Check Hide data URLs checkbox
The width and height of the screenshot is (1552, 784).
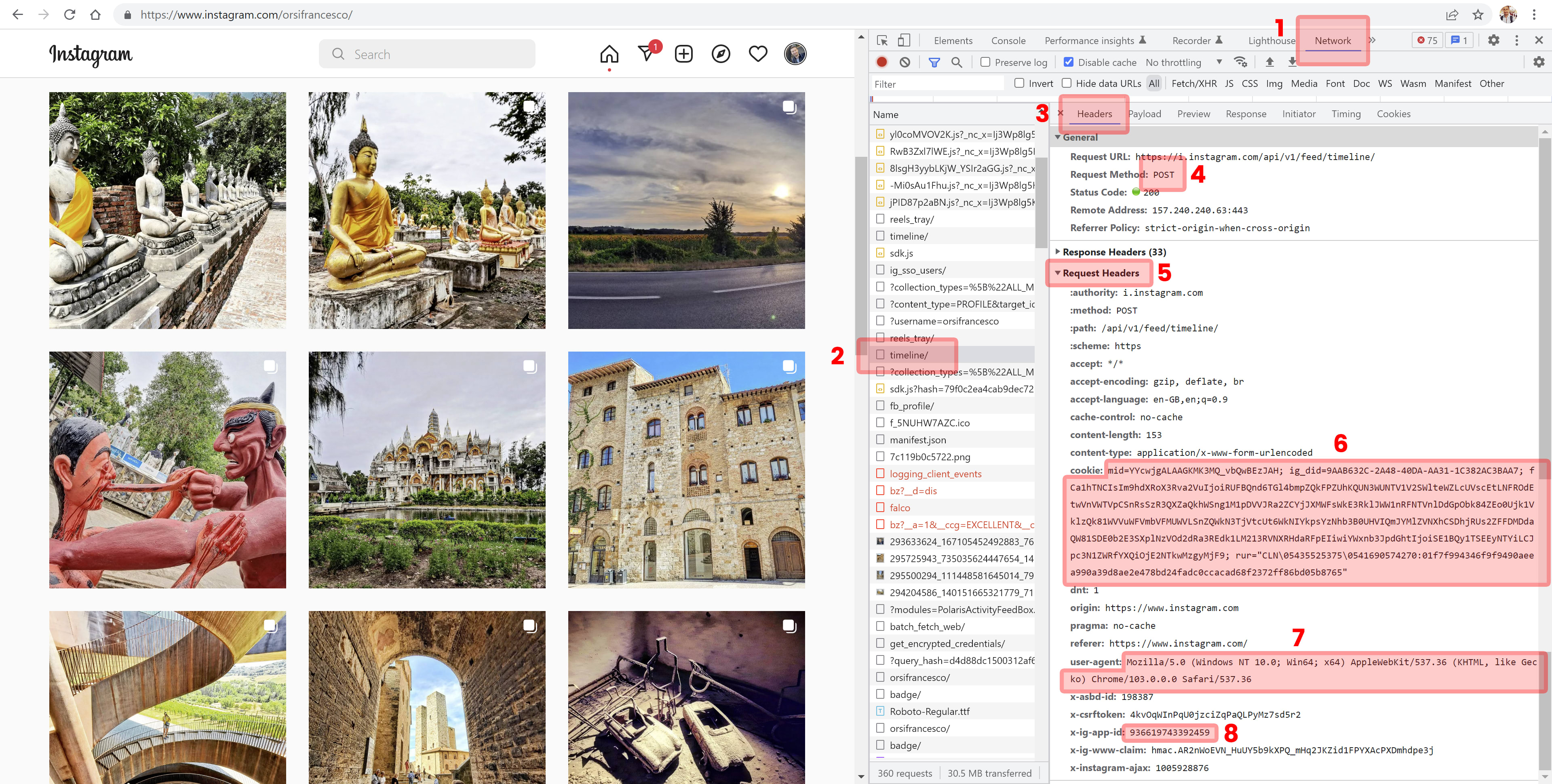tap(1067, 83)
